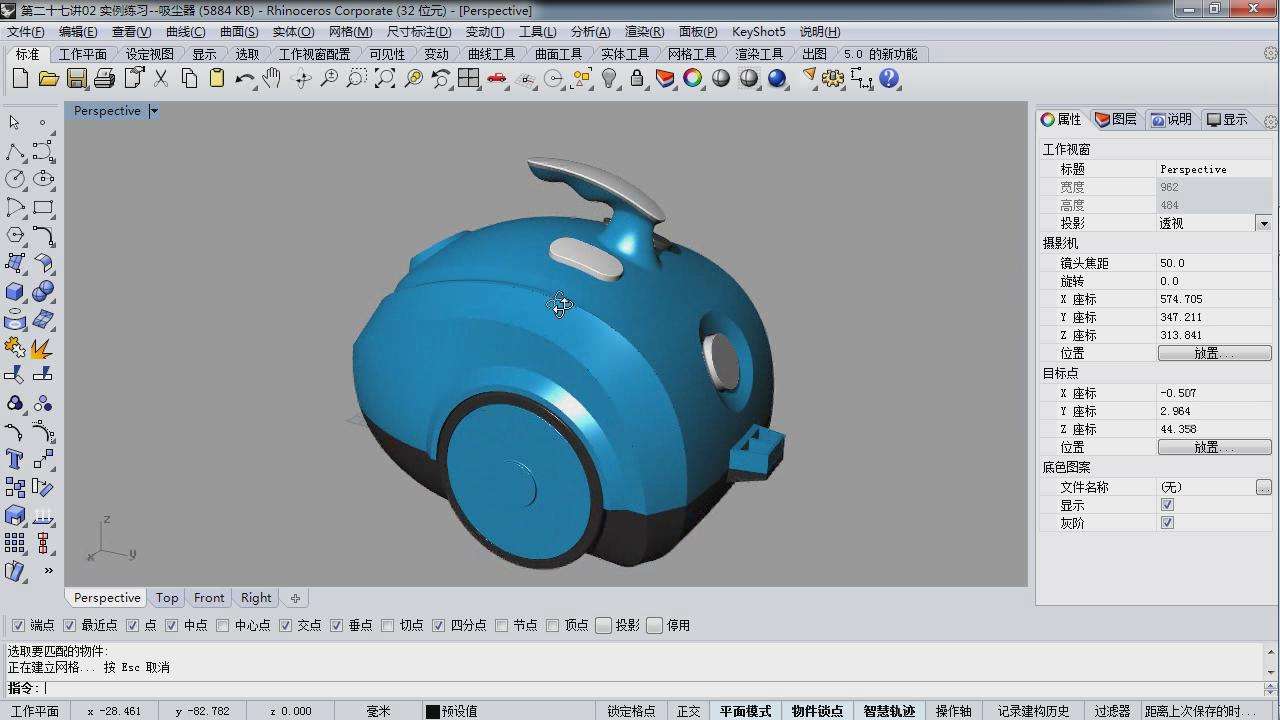Screen dimensions: 1280x720
Task: Toggle the 中点 osnap checkbox
Action: tap(172, 625)
